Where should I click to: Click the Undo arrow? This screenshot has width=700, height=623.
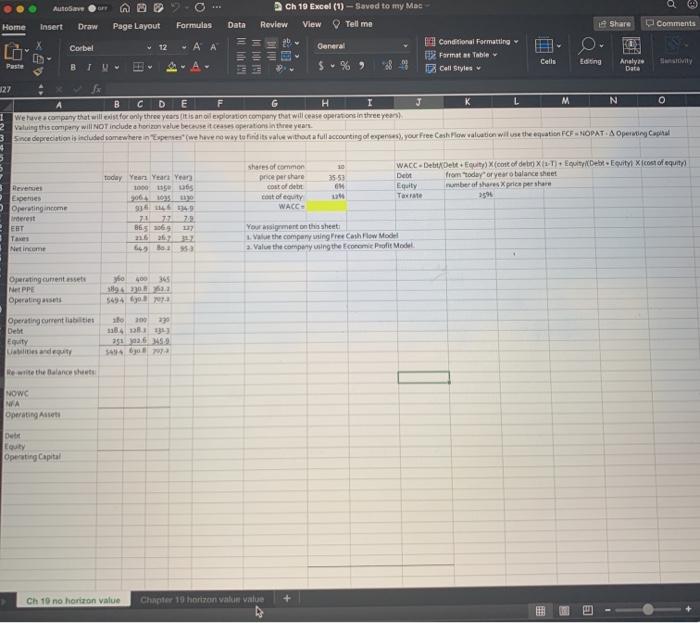pos(176,7)
